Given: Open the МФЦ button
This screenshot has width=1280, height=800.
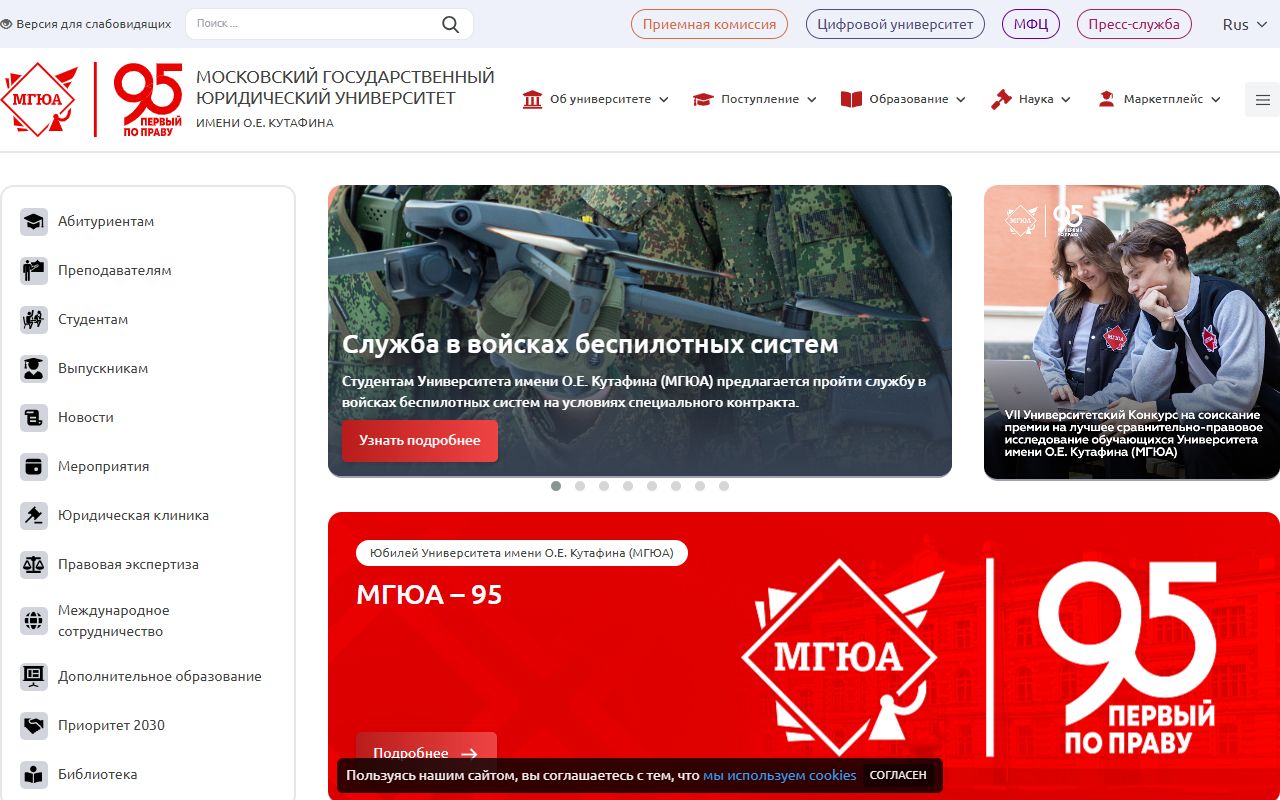Looking at the screenshot, I should click(x=1030, y=24).
